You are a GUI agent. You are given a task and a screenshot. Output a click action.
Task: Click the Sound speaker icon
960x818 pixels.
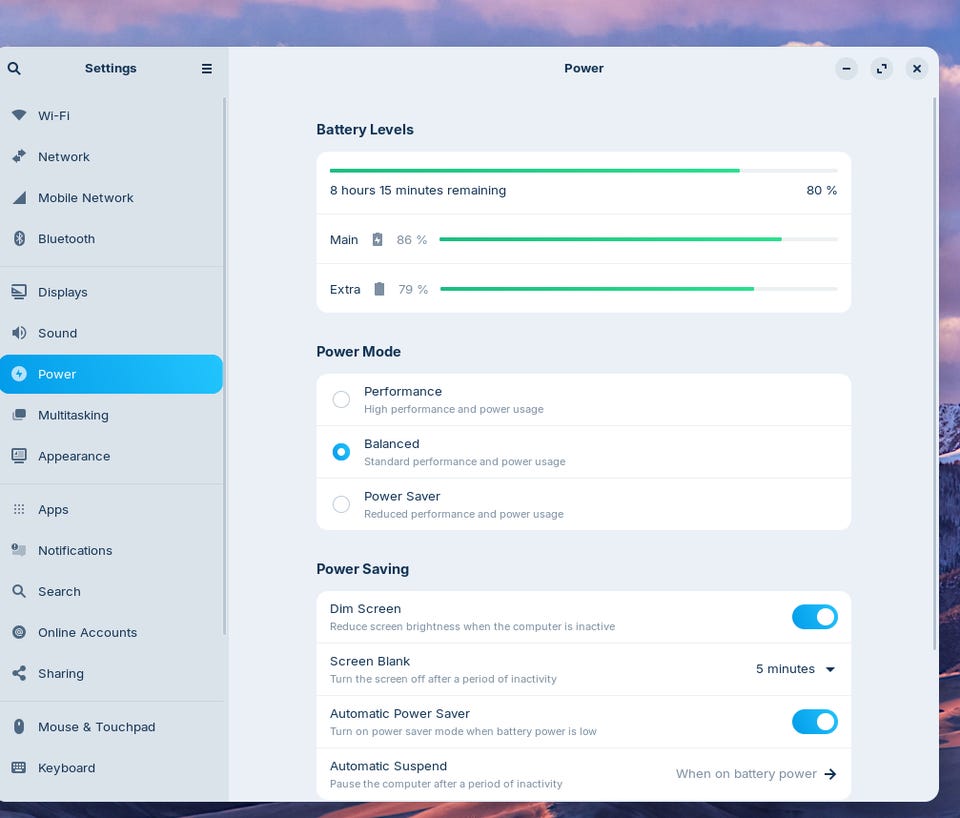coord(19,333)
